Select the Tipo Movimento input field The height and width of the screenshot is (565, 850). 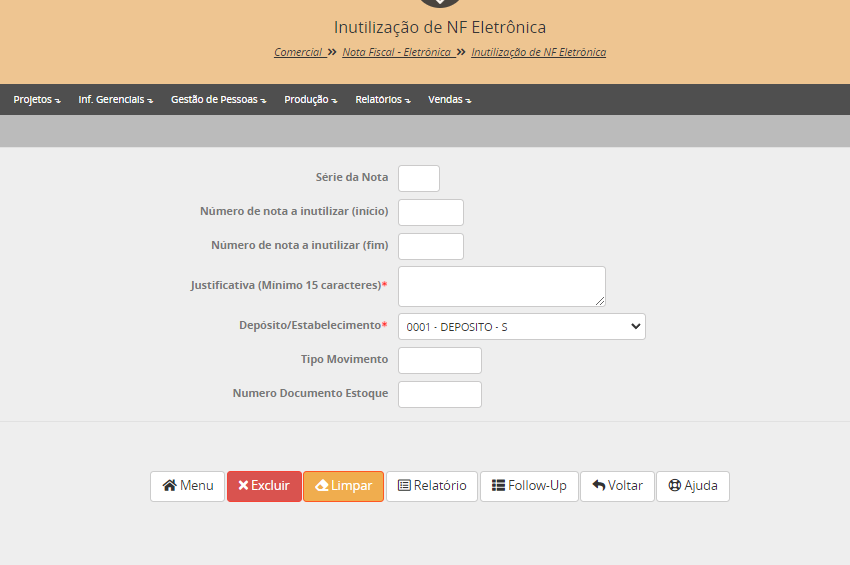439,360
